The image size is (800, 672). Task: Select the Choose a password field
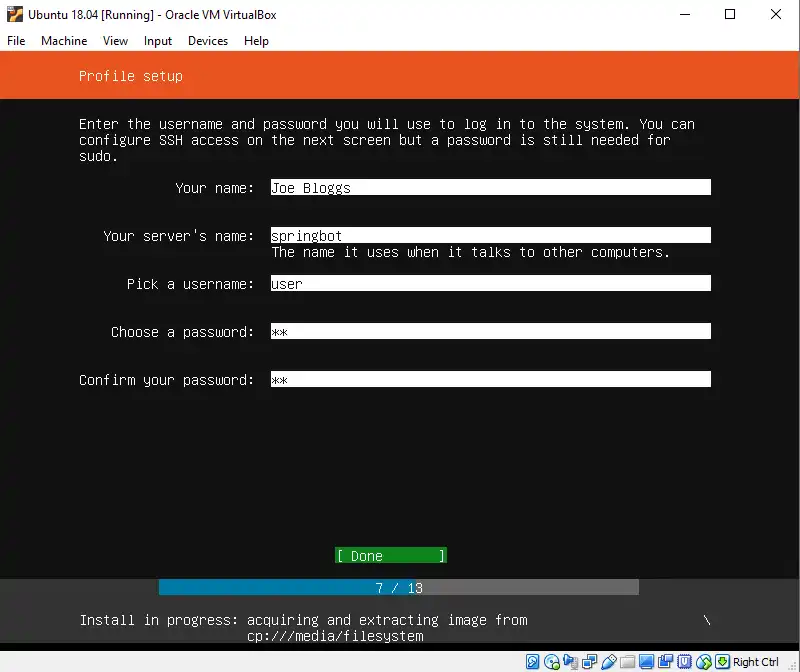pos(490,332)
